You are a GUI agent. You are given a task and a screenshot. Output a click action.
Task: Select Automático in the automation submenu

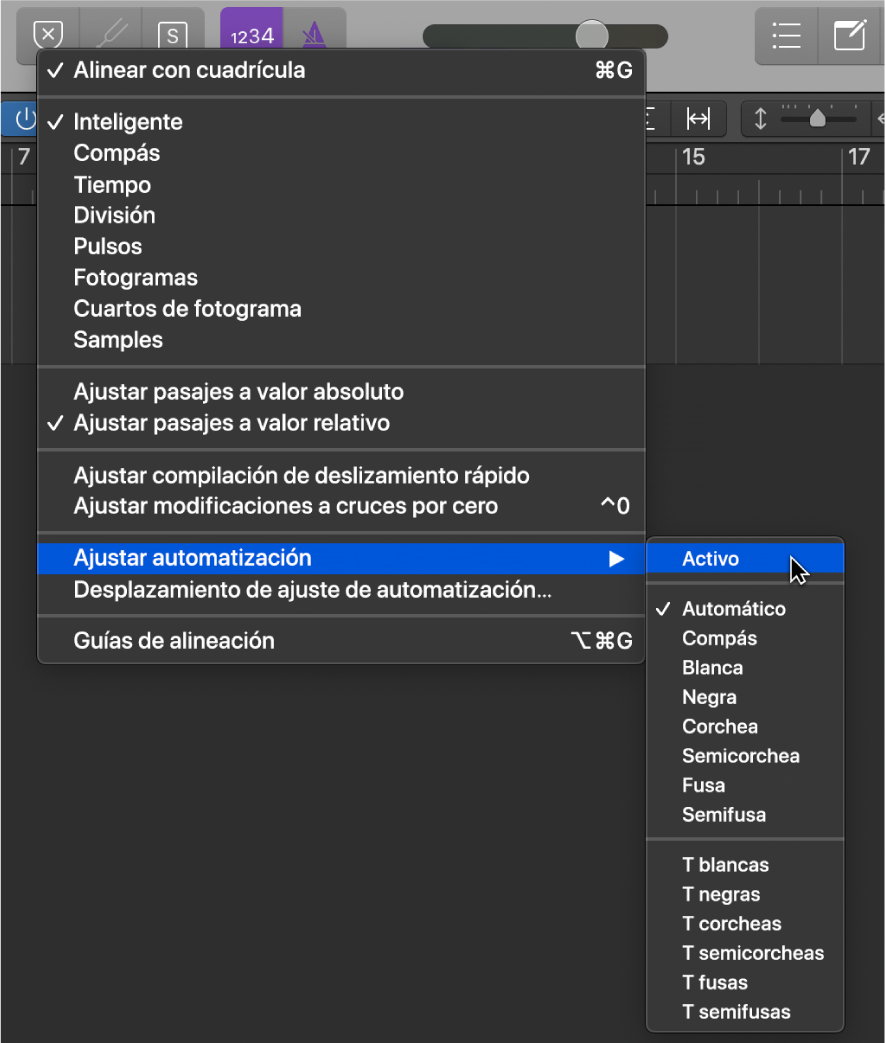[733, 608]
